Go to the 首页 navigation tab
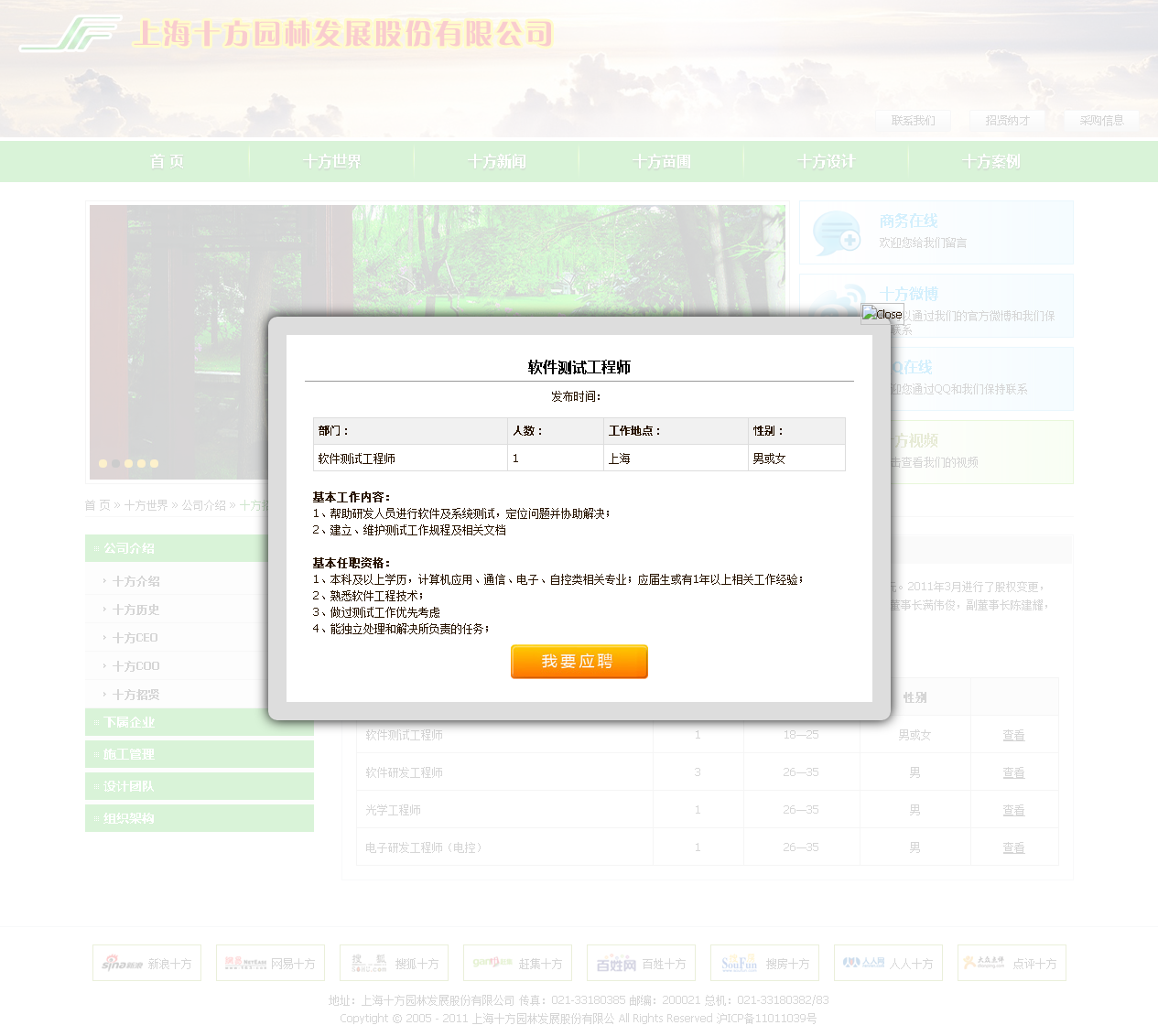The height and width of the screenshot is (1036, 1158). pos(167,162)
